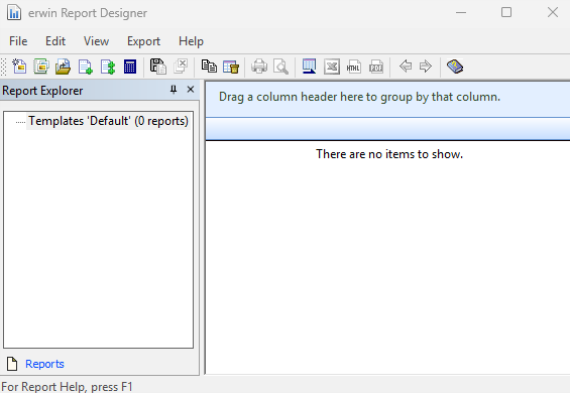Click the 'Report Explorer' panel title
Viewport: 570px width, 393px height.
pos(43,91)
